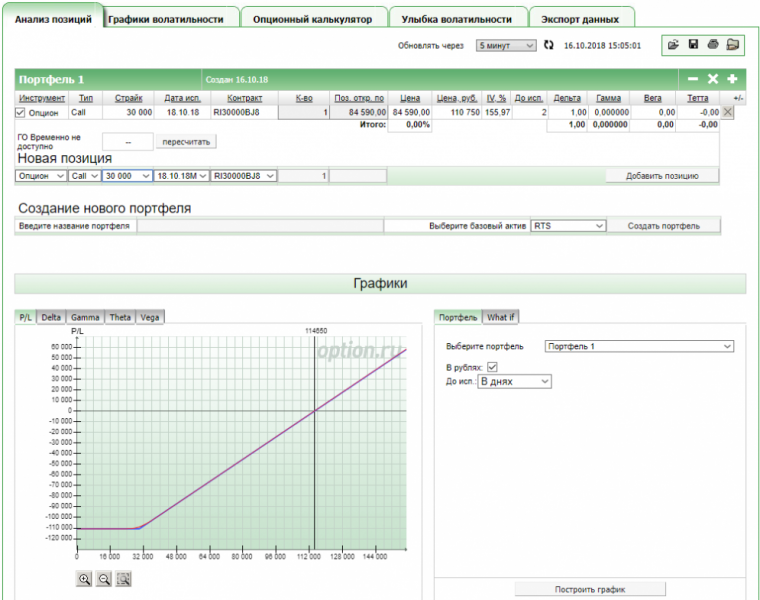Open saved portfolio file icon

click(x=673, y=45)
